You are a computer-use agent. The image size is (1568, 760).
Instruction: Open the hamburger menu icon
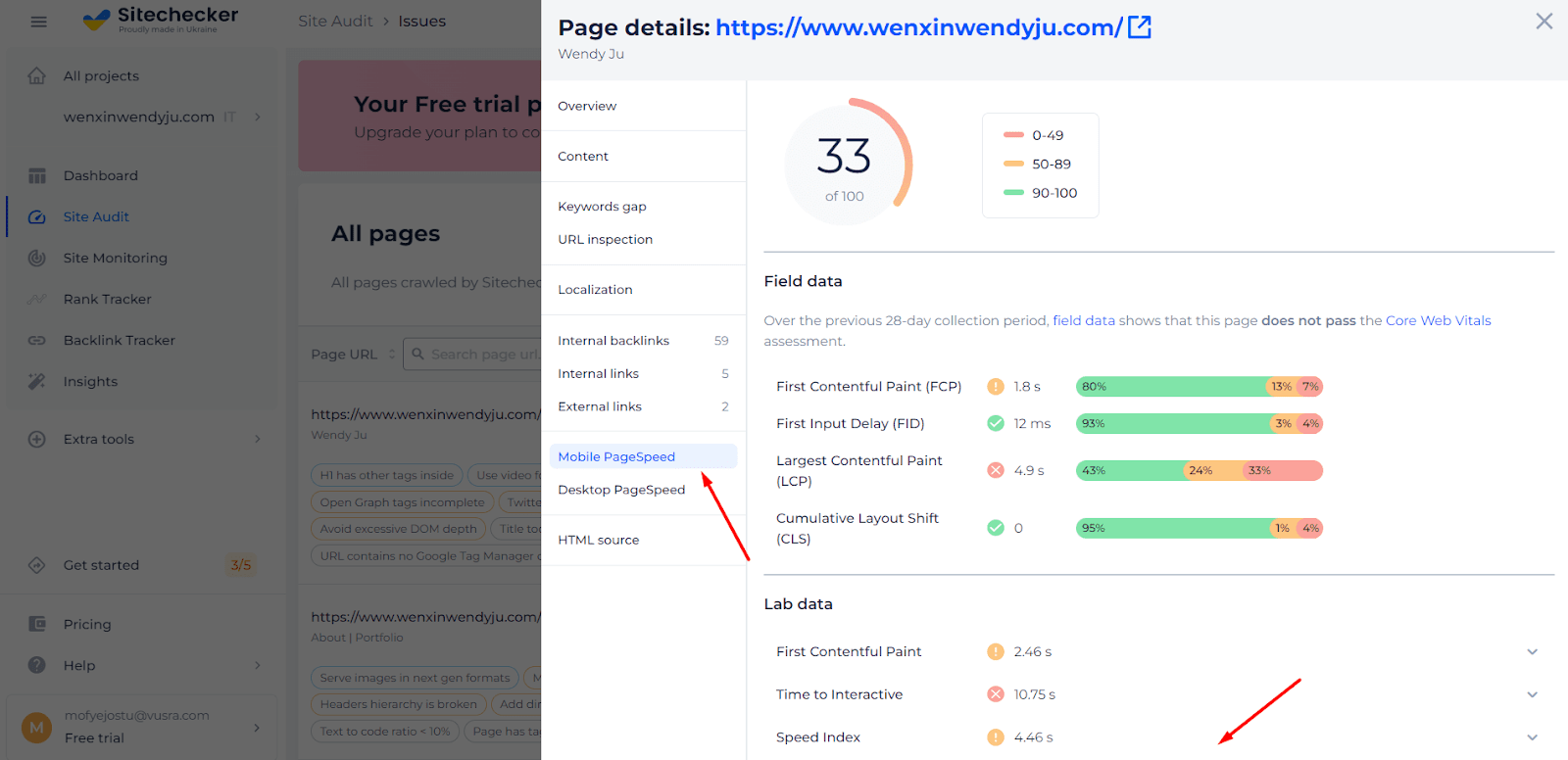[38, 22]
